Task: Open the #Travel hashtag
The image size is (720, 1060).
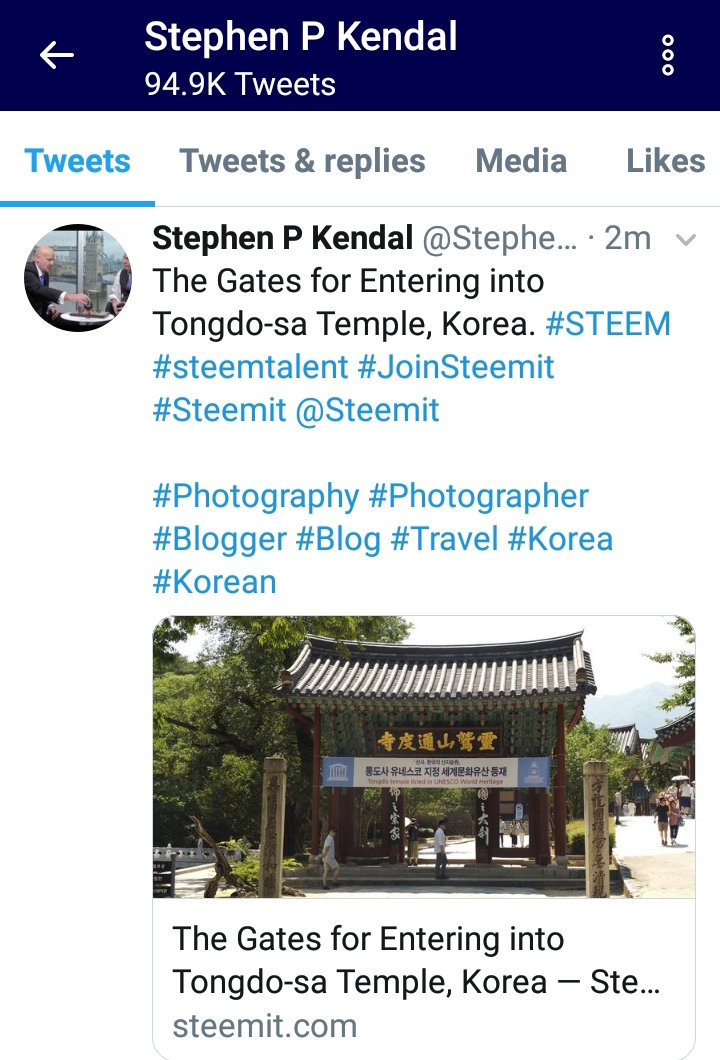Action: 444,539
